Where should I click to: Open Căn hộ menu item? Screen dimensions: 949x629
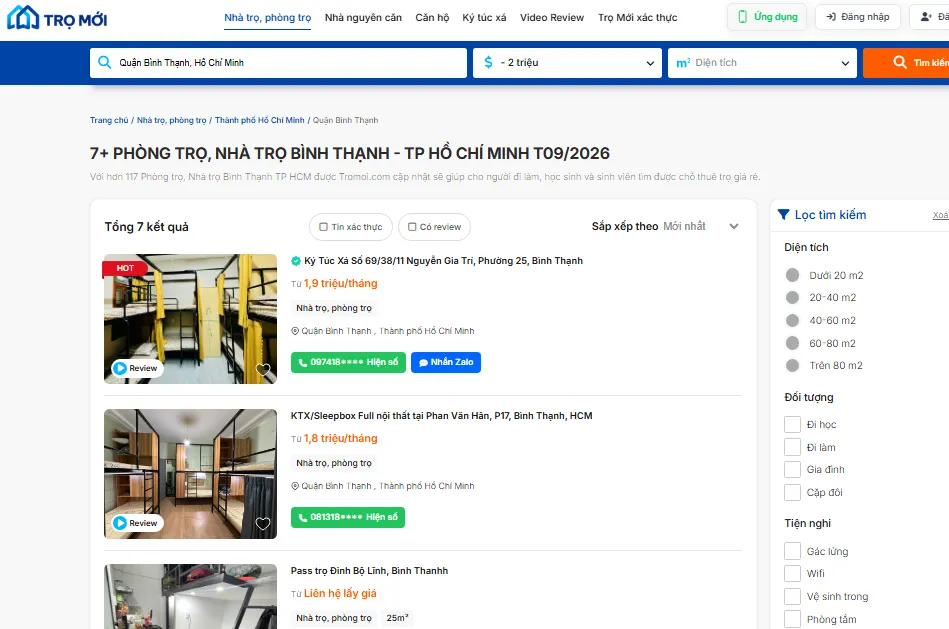[432, 18]
